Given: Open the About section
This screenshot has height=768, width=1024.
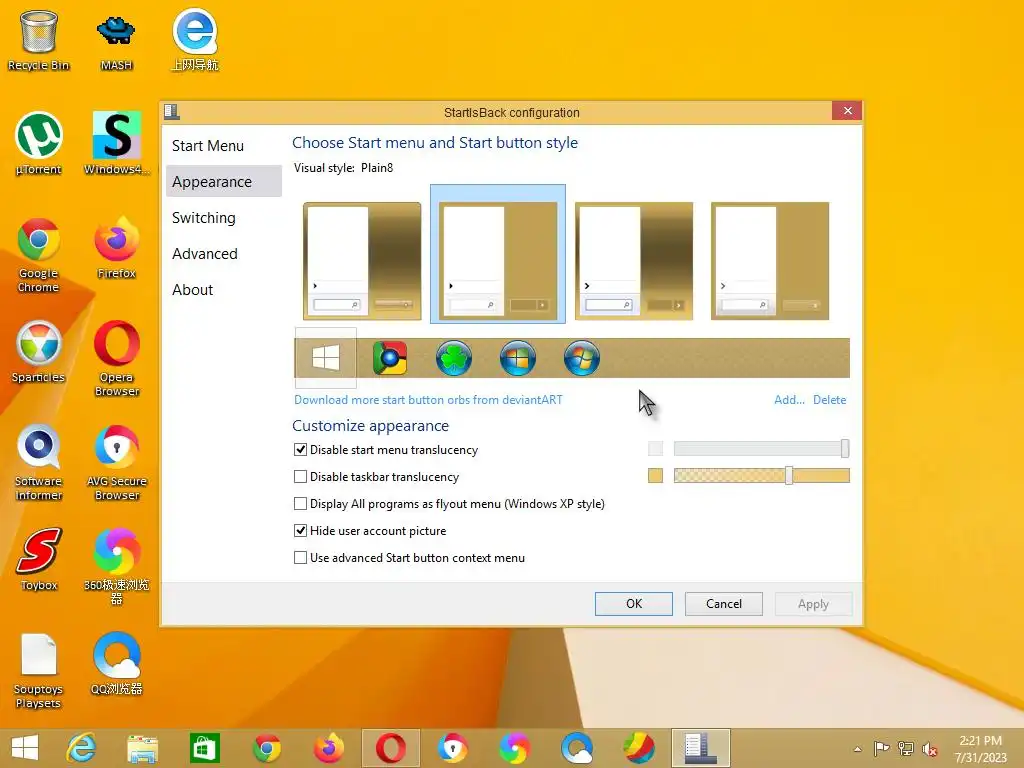Looking at the screenshot, I should click(224, 289).
